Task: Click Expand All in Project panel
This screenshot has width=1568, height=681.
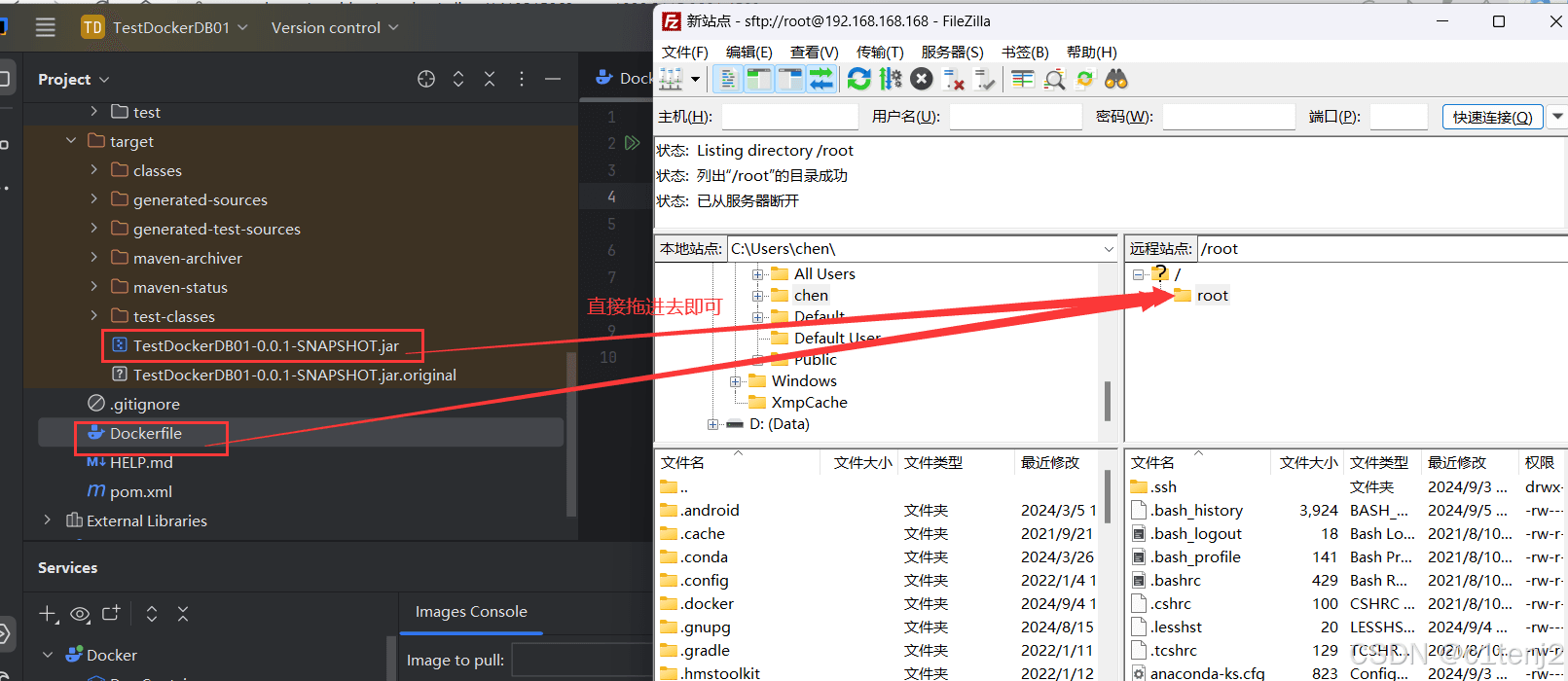Action: (x=458, y=79)
